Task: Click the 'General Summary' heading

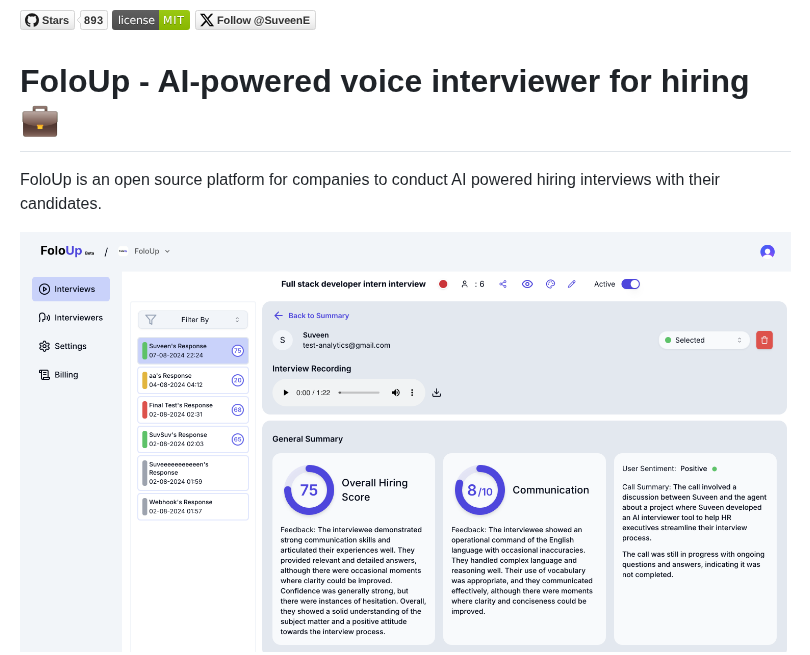Action: tap(307, 439)
